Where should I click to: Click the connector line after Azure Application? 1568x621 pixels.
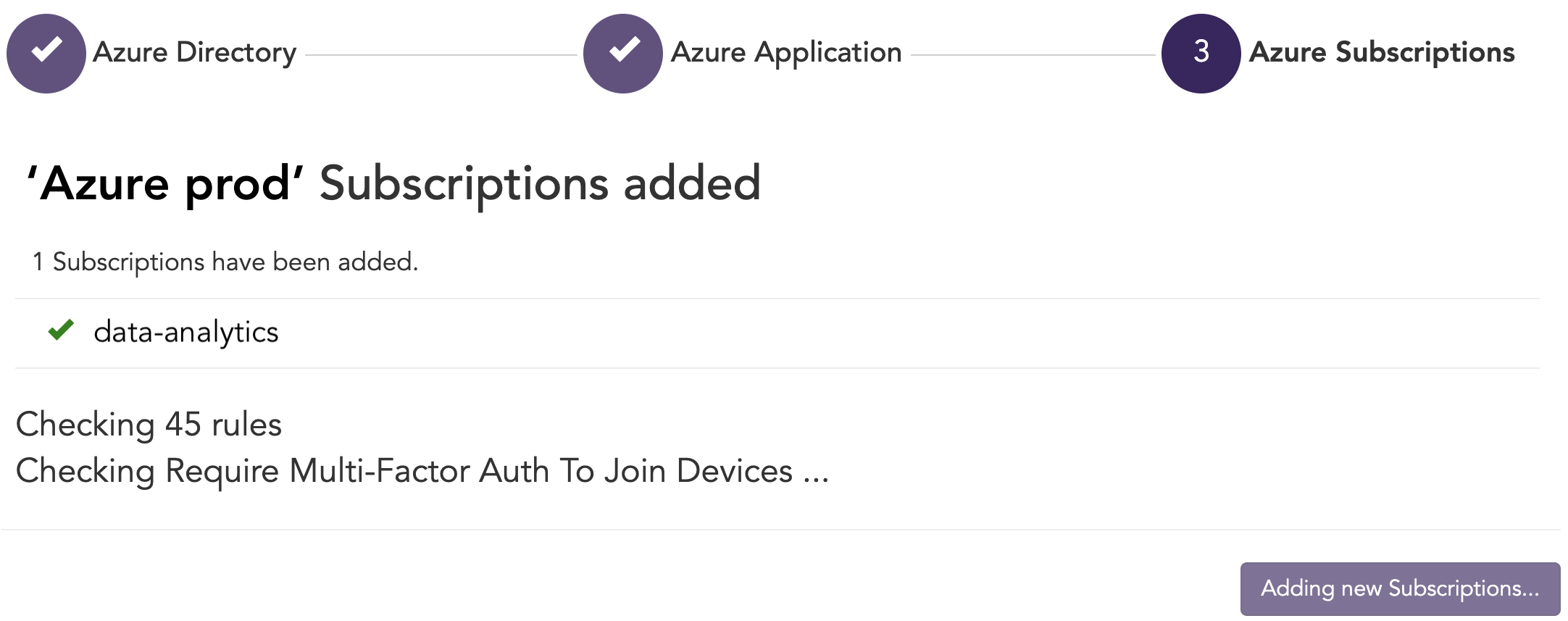point(1033,54)
